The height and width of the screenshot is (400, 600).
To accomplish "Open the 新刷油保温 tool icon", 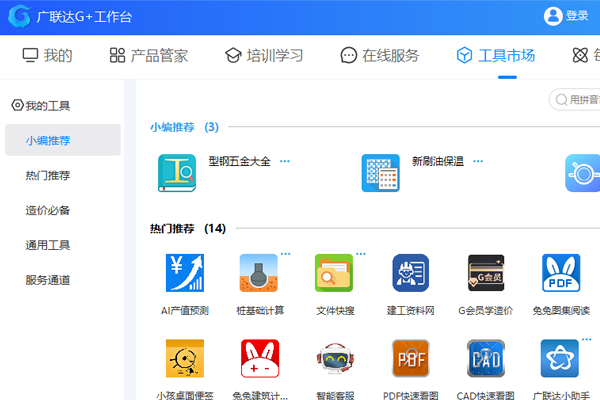I will pyautogui.click(x=380, y=173).
